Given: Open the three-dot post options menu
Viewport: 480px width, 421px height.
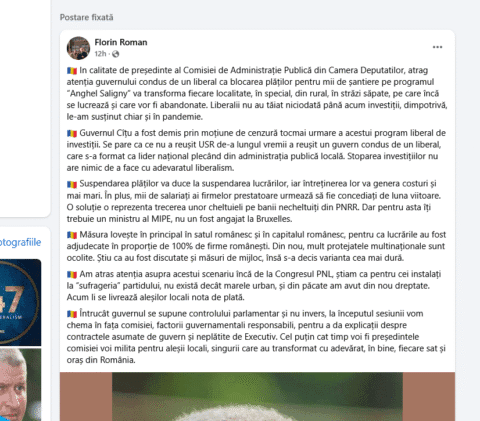Looking at the screenshot, I should 437,47.
